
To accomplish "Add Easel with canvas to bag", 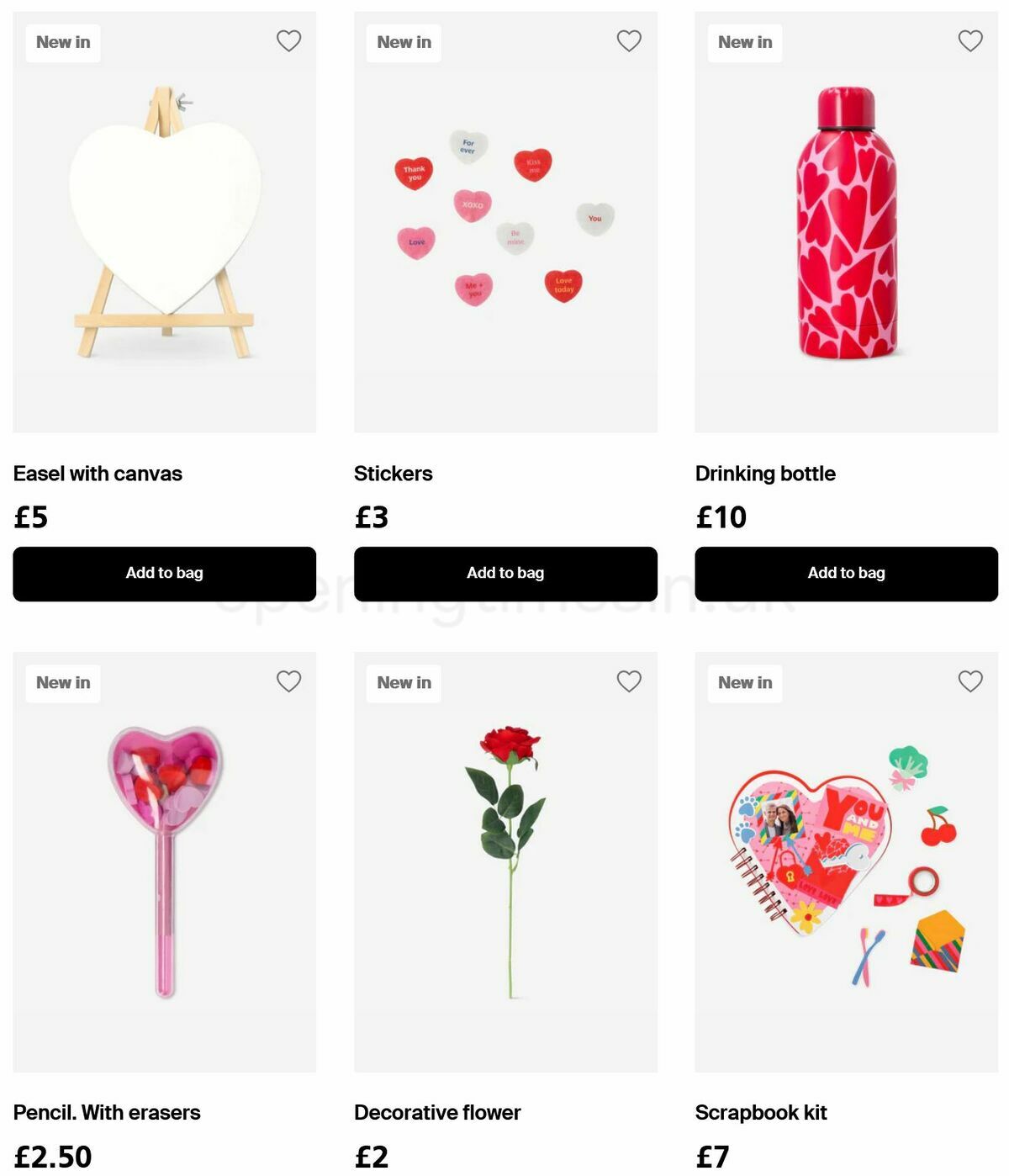I will tap(165, 574).
